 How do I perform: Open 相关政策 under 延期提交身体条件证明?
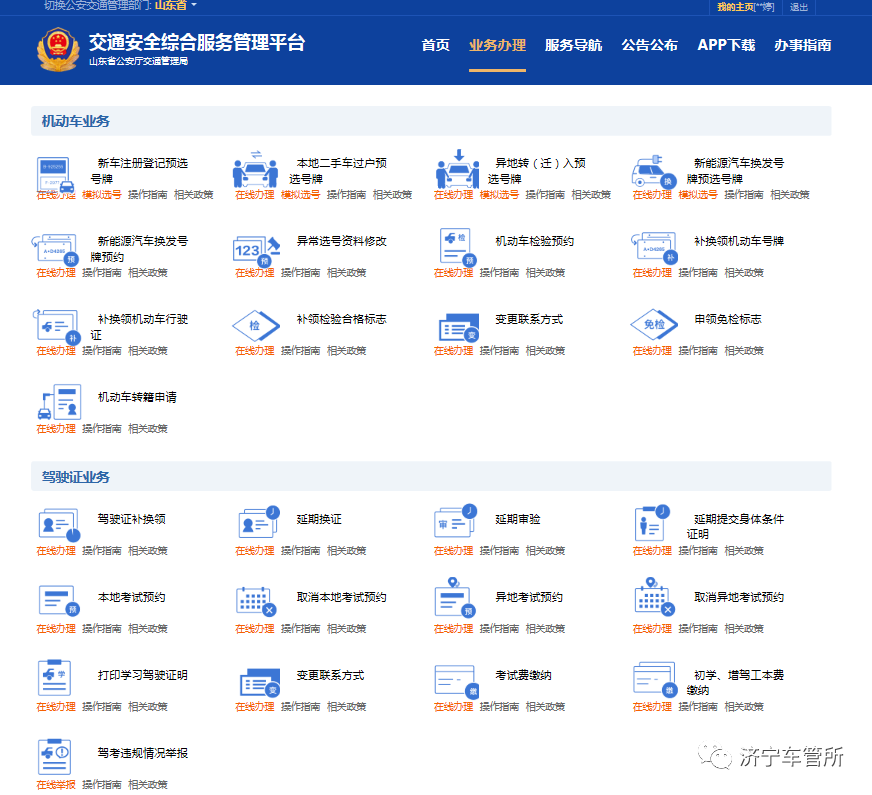tap(744, 550)
